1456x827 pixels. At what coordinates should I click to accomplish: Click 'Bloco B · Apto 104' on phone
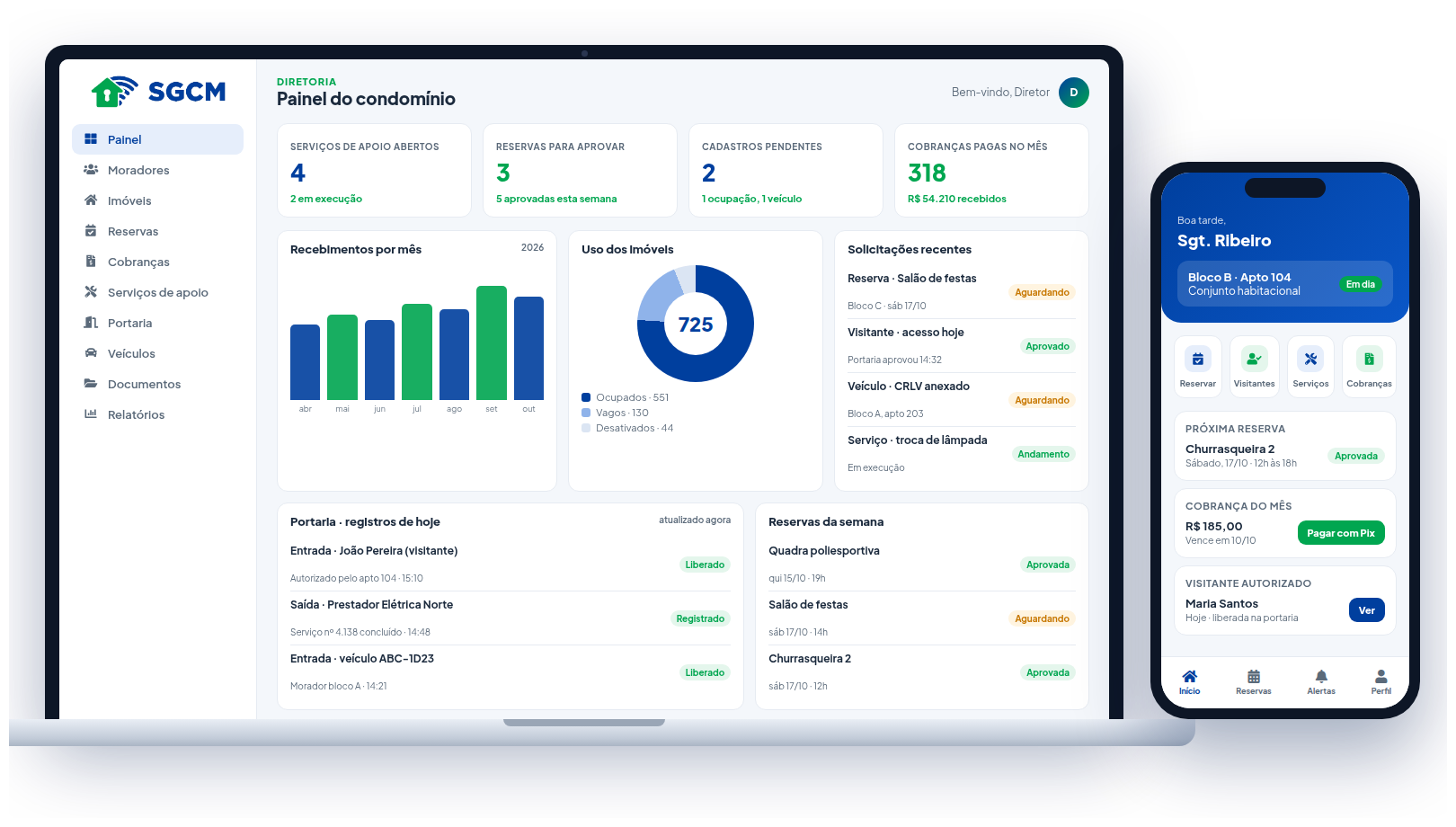(1239, 277)
